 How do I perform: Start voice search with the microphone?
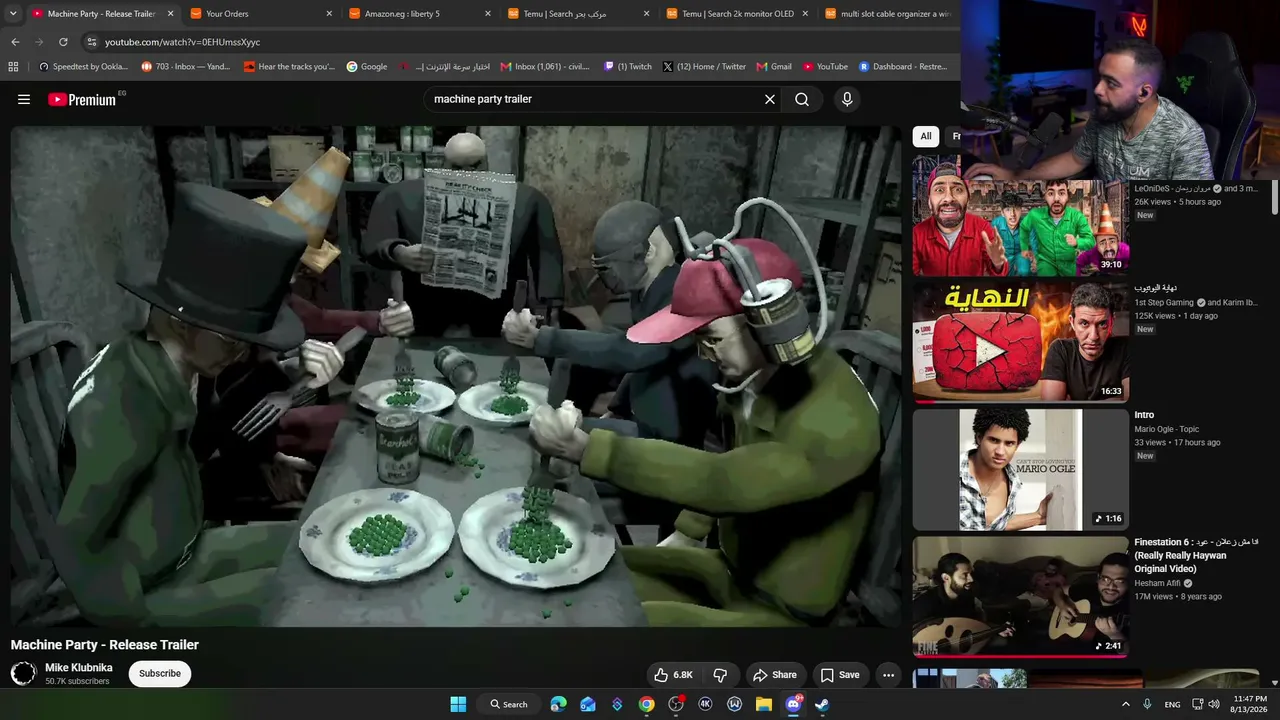[x=847, y=99]
